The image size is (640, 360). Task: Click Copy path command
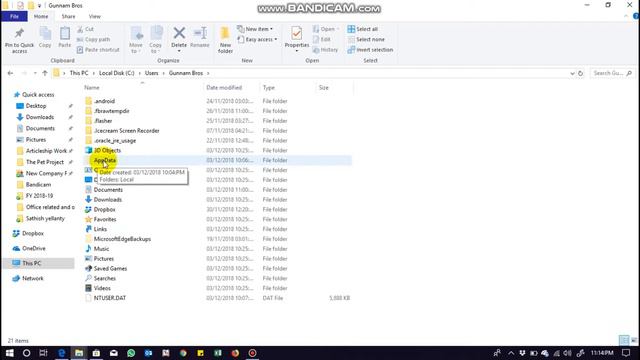click(93, 39)
